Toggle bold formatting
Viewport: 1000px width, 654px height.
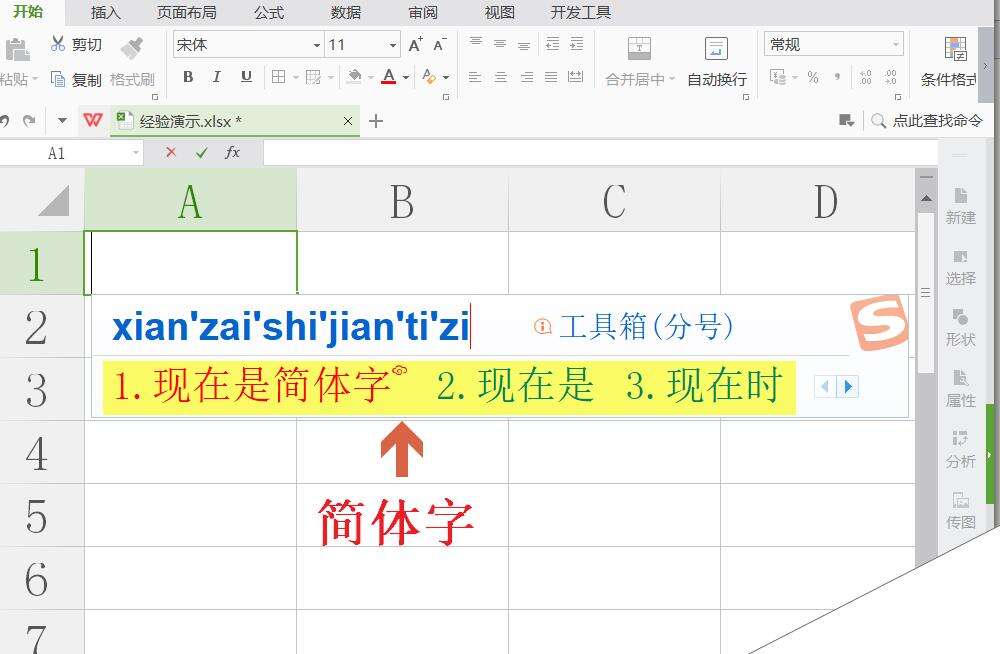click(188, 76)
